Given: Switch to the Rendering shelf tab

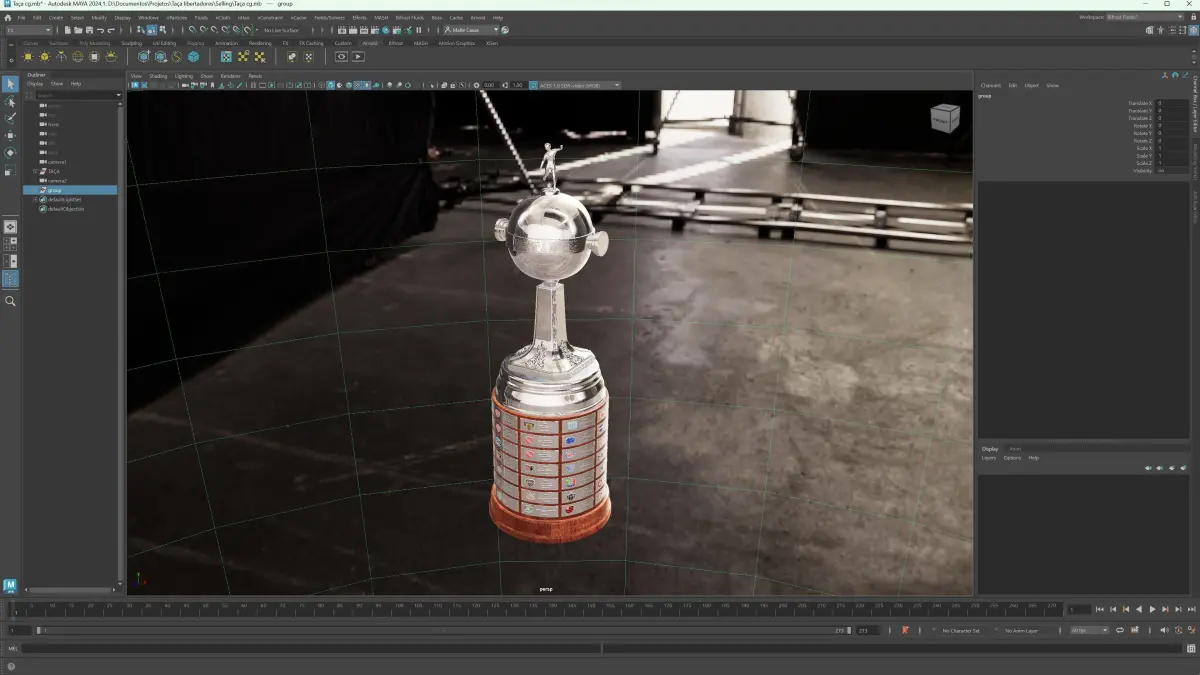Looking at the screenshot, I should pyautogui.click(x=260, y=43).
